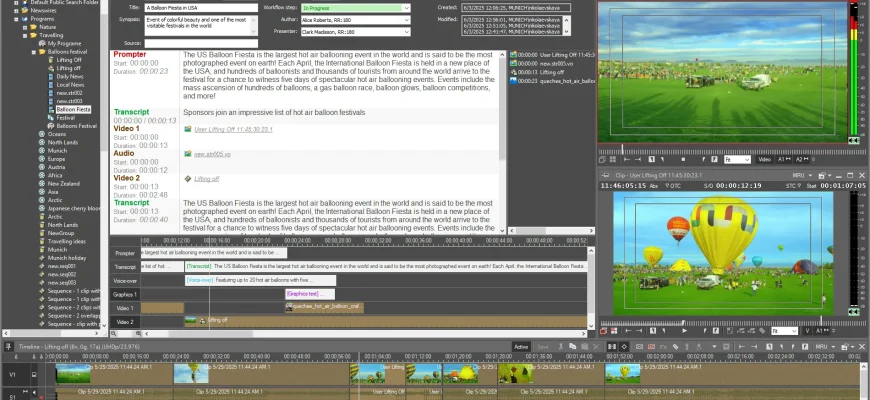Screen dimensions: 870x400
Task: Select the Graphics text block on the Graphics 1 track
Action: tap(310, 294)
